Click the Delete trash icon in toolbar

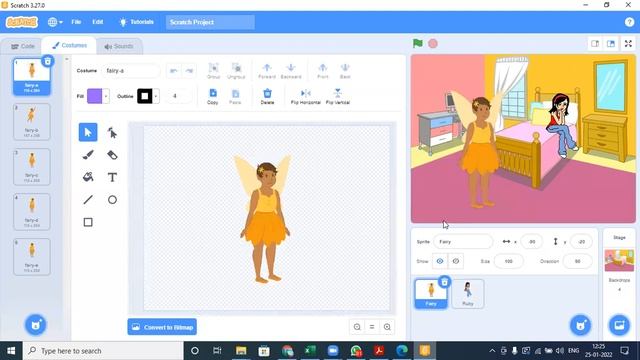click(267, 97)
